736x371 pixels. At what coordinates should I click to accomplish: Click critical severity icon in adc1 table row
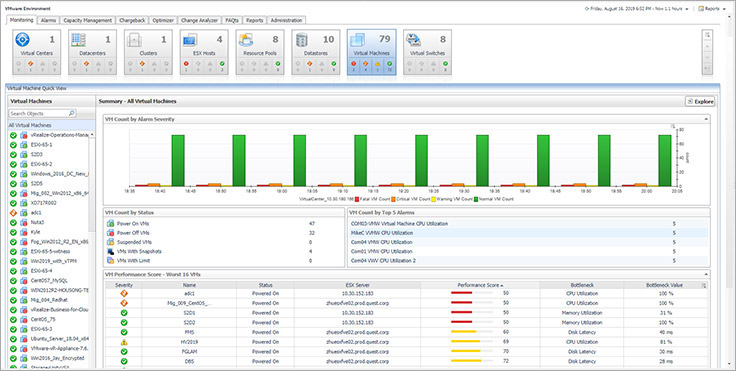(x=124, y=294)
